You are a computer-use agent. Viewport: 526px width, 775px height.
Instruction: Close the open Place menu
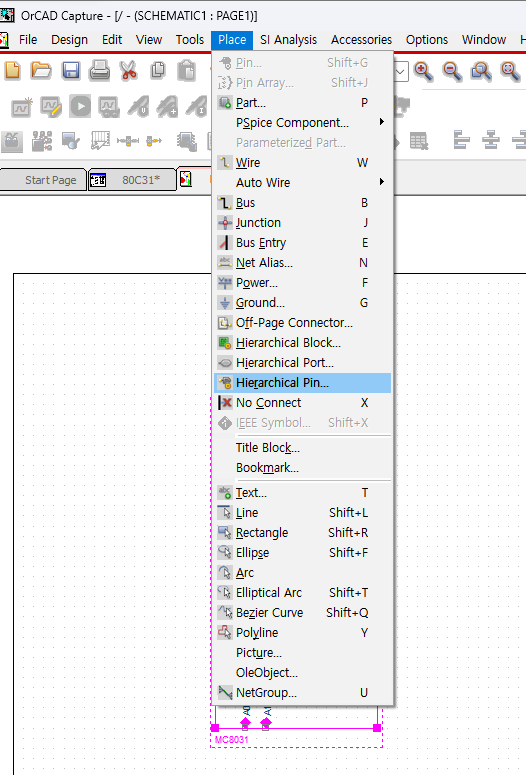tap(232, 40)
